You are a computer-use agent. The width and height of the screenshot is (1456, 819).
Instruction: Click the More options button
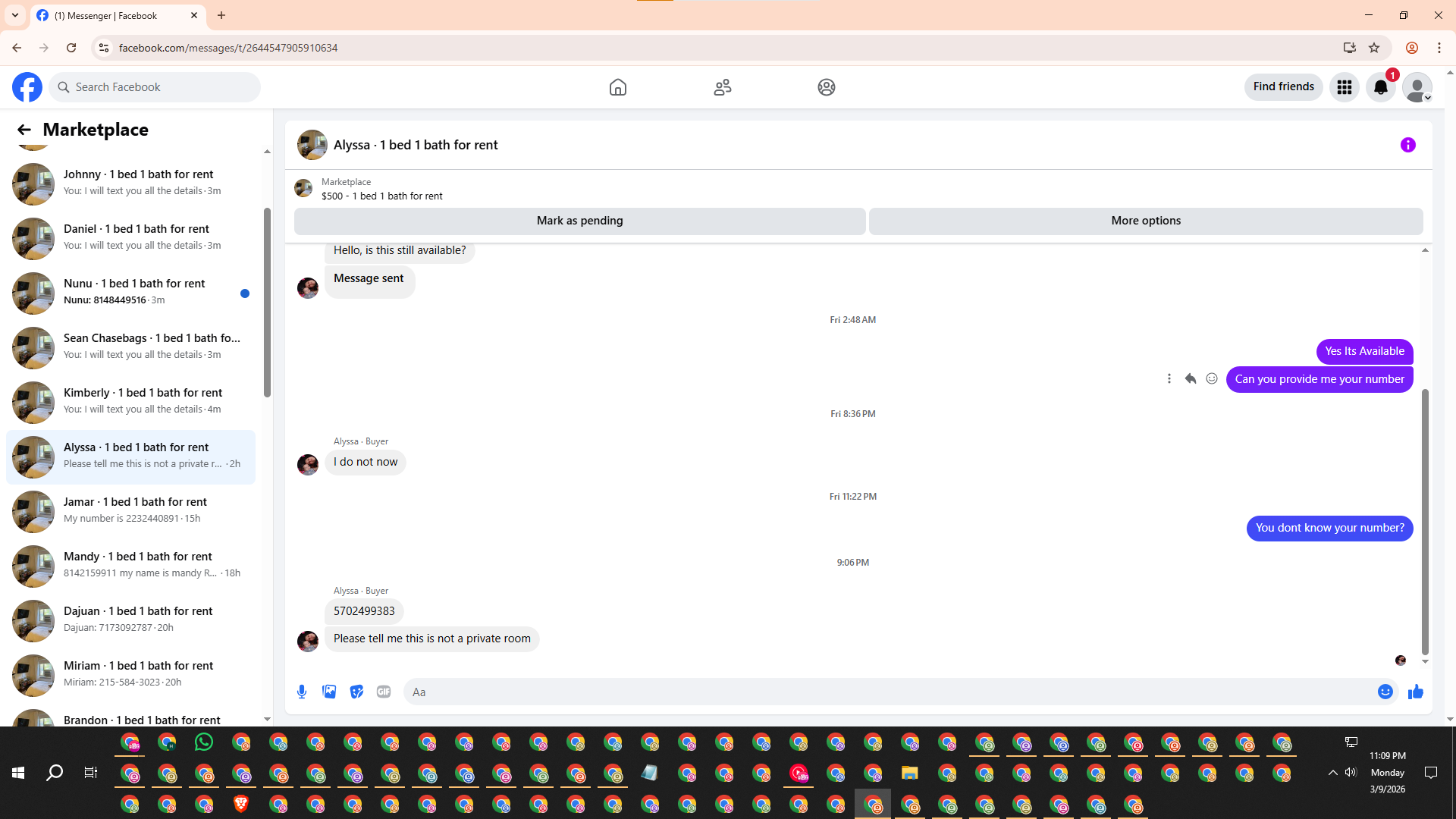(1145, 221)
